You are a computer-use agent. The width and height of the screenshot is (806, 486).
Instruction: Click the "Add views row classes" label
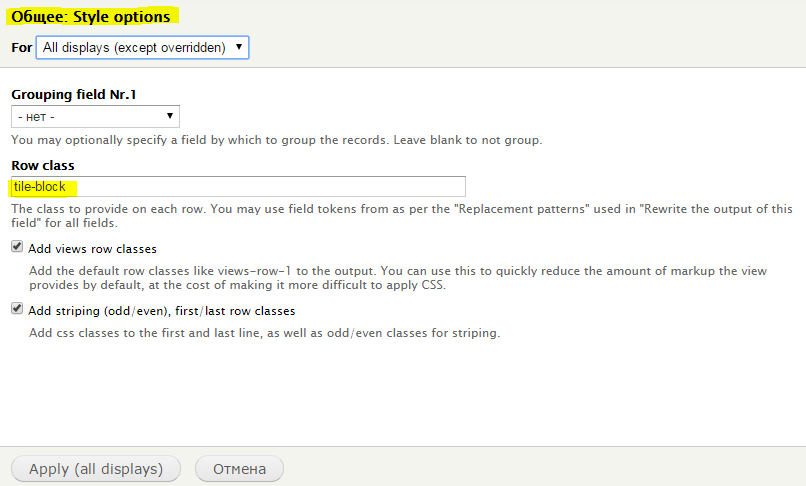point(93,249)
